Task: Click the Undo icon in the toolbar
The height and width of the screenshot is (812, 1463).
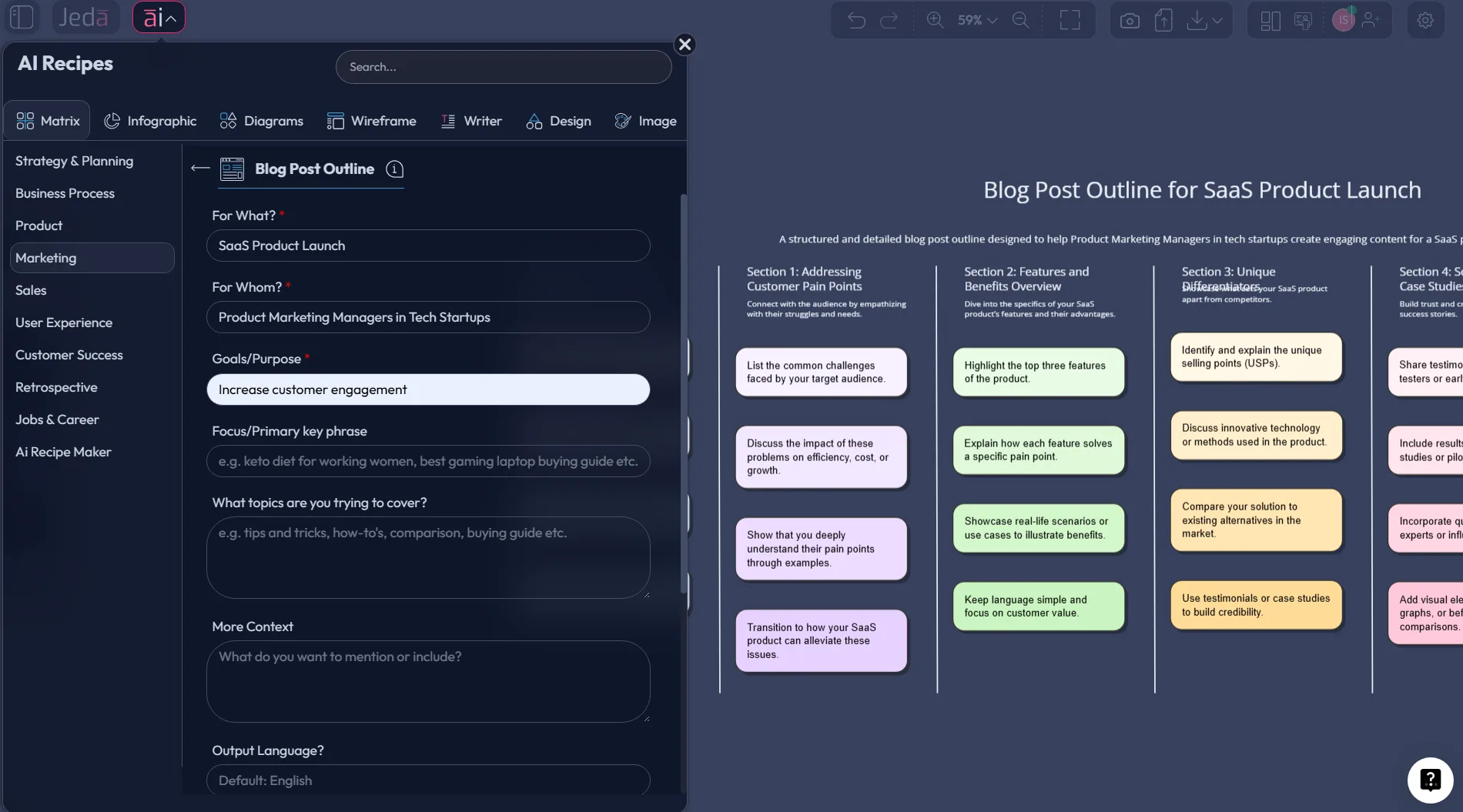Action: tap(856, 20)
